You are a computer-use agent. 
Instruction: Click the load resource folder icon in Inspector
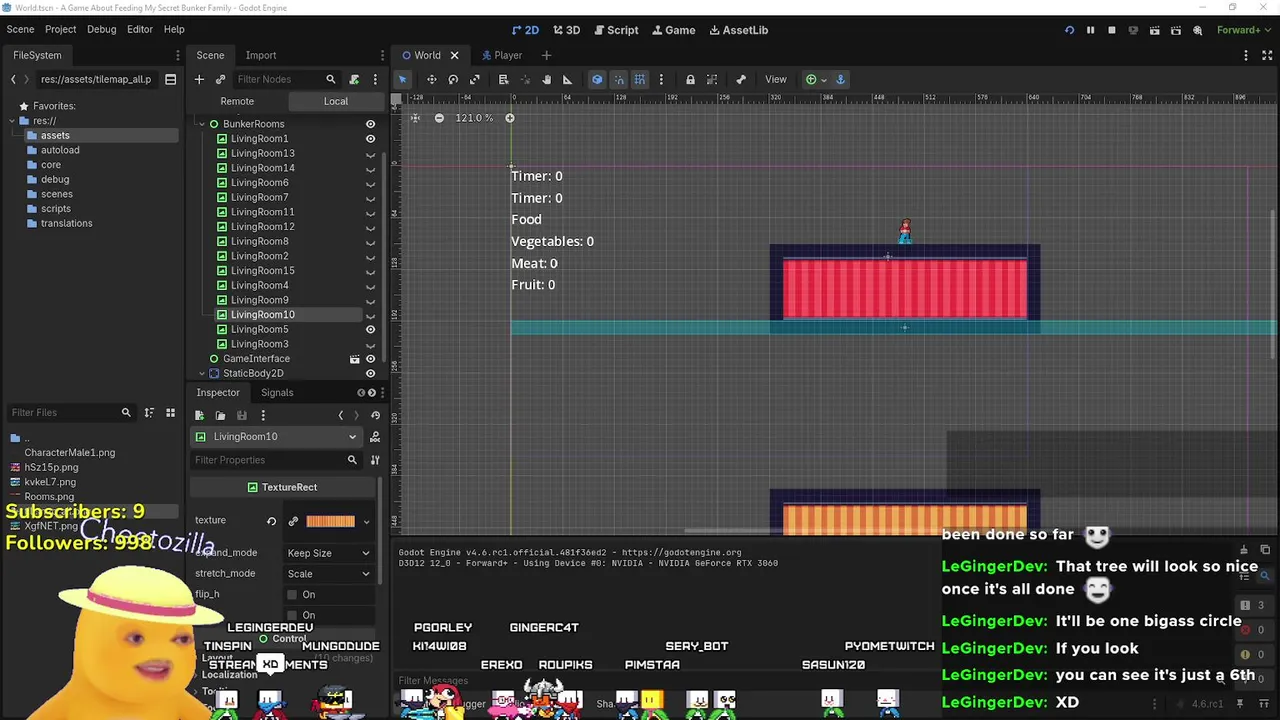point(220,415)
